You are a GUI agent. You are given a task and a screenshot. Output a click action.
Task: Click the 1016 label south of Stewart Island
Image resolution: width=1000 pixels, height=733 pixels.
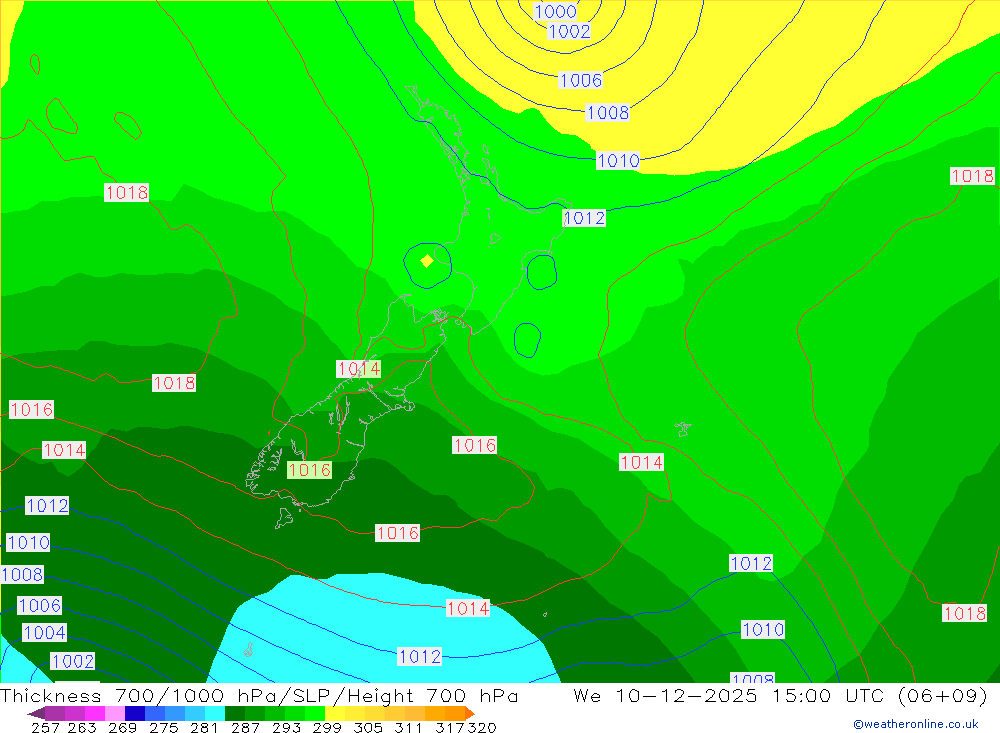coord(397,533)
